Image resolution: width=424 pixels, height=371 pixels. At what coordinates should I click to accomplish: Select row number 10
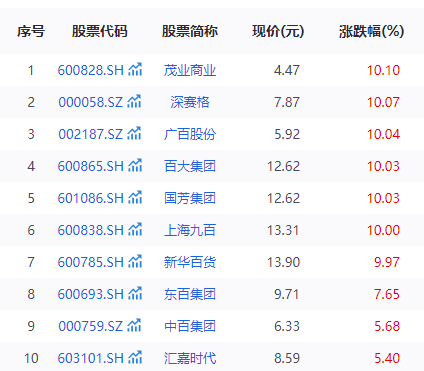pyautogui.click(x=31, y=358)
